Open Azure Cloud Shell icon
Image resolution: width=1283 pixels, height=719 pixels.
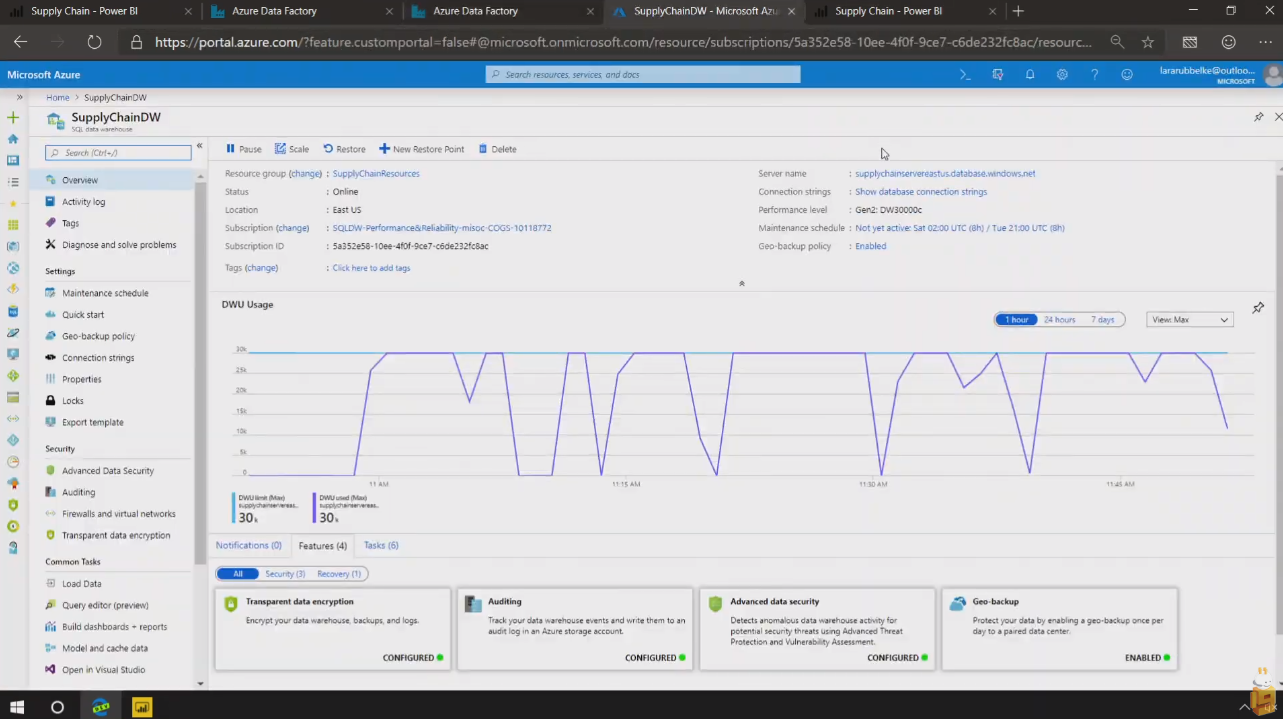point(965,75)
